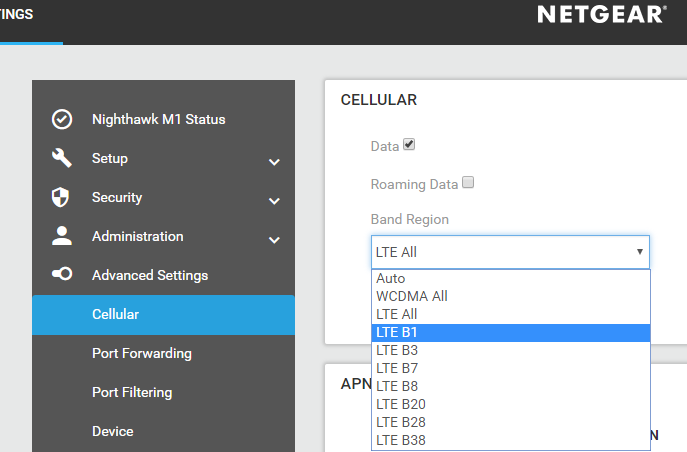
Task: Open the Device settings page
Action: click(112, 431)
